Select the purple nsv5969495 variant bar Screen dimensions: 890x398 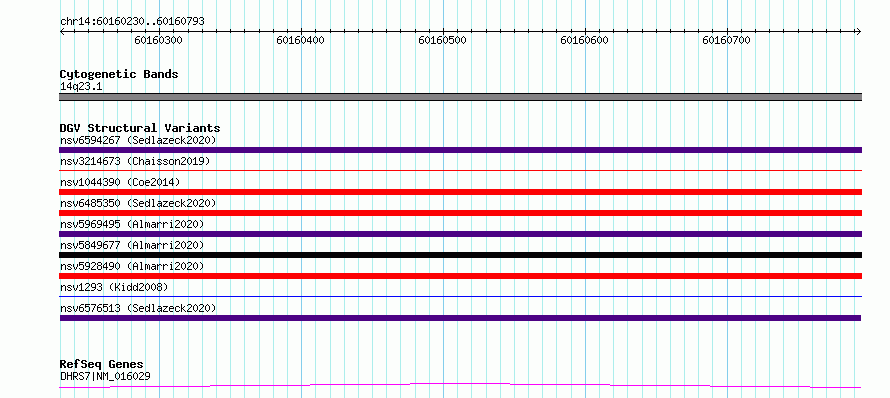tap(460, 234)
